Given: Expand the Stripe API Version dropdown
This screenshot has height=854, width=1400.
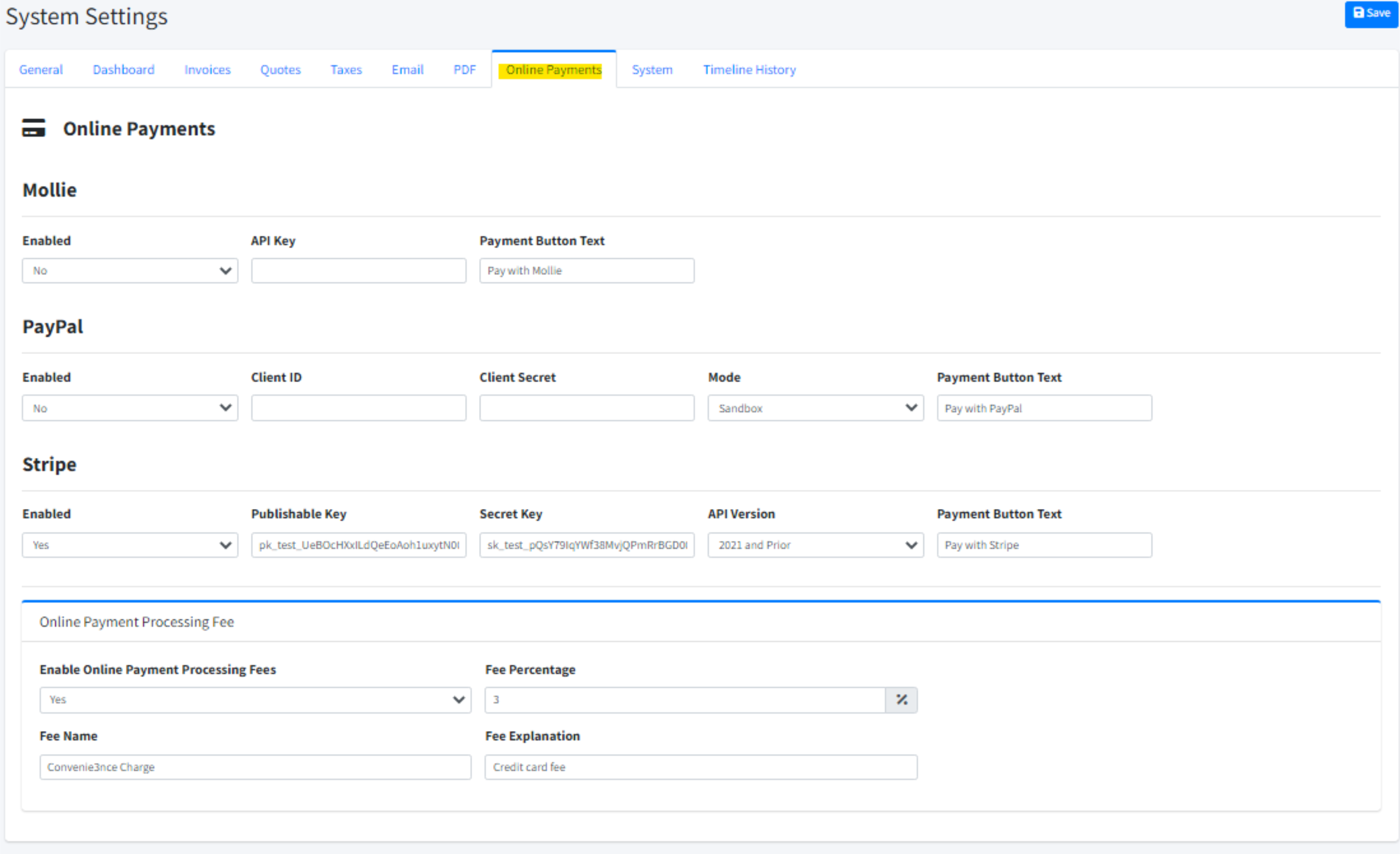Looking at the screenshot, I should [x=815, y=545].
